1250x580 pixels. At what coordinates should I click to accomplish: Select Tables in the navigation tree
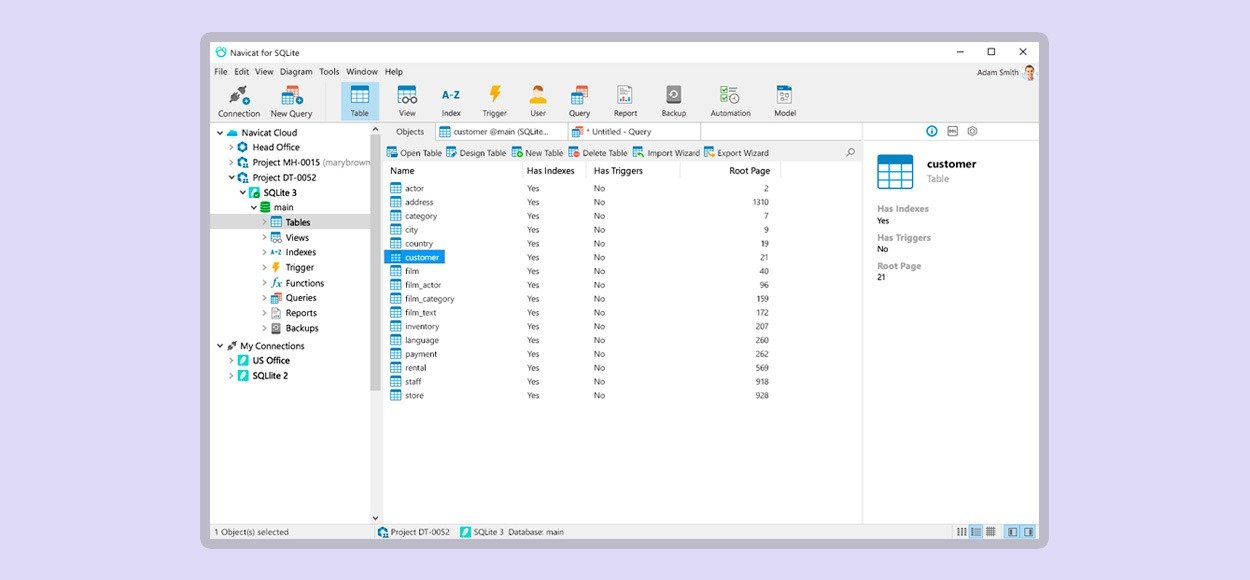(x=290, y=222)
